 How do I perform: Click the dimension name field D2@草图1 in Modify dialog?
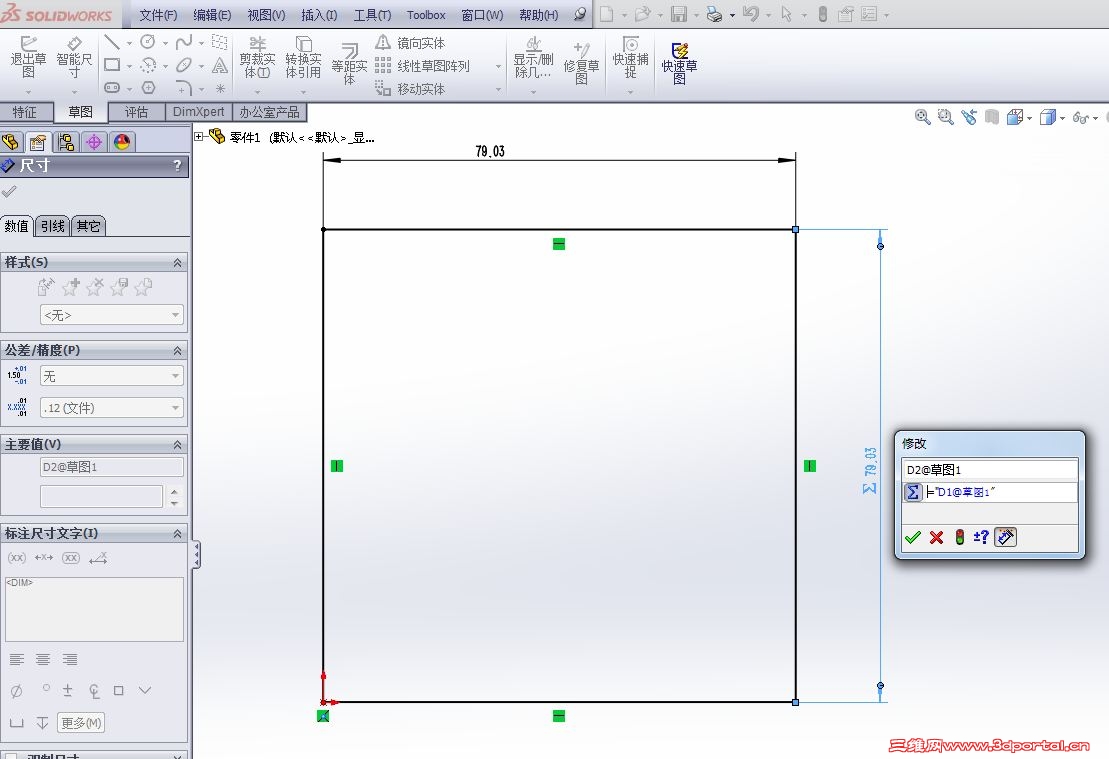pyautogui.click(x=989, y=470)
